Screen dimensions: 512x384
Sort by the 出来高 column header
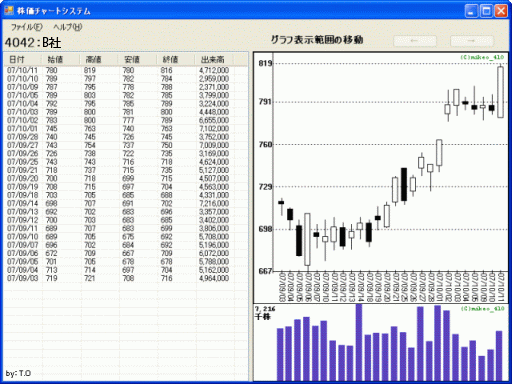(x=214, y=60)
